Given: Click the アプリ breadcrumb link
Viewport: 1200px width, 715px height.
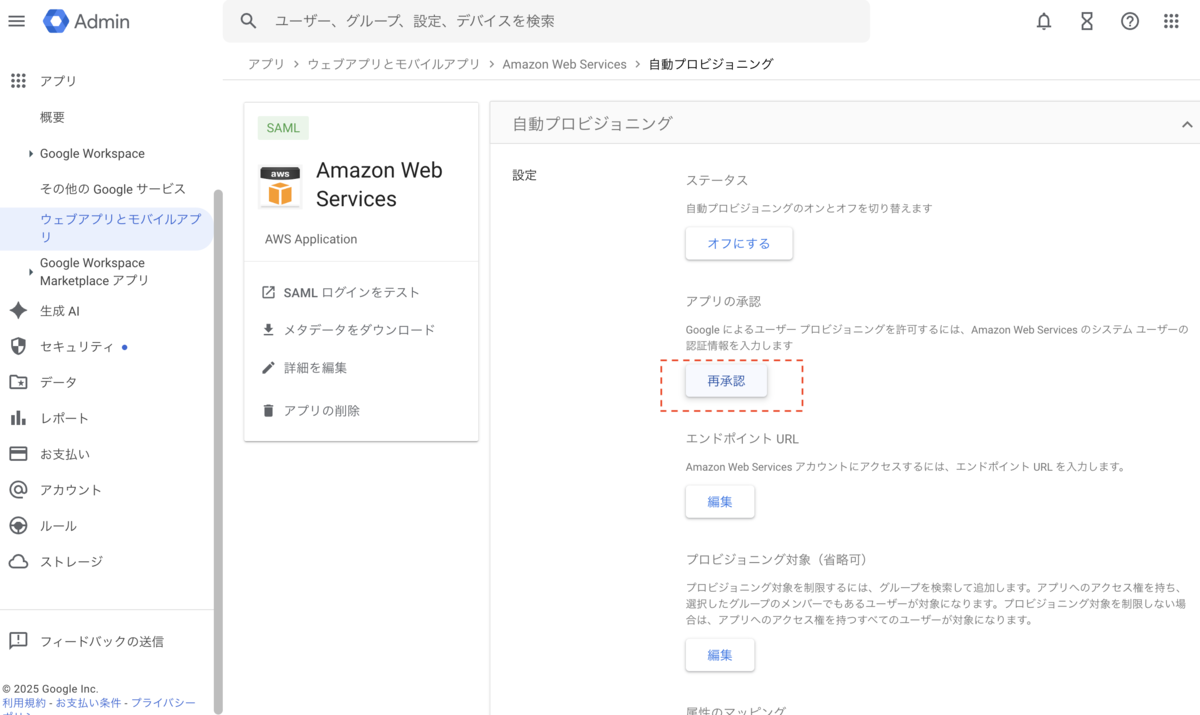Looking at the screenshot, I should [266, 64].
